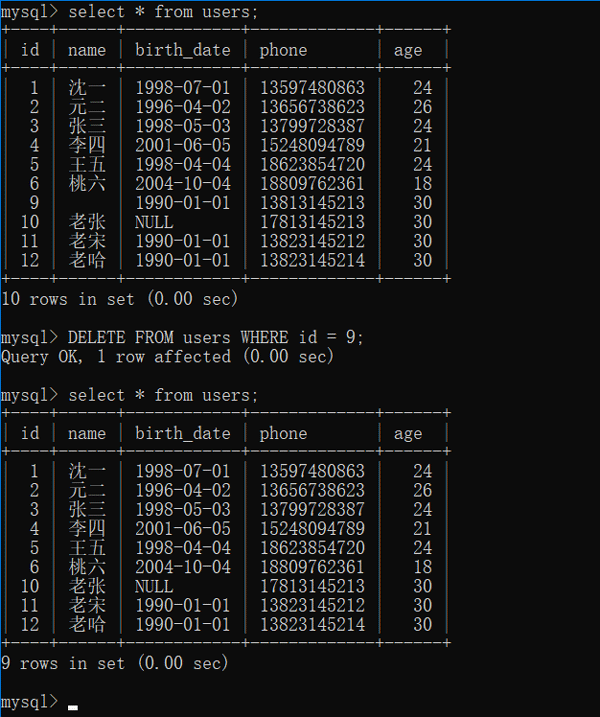Click the DELETE FROM users WHERE id = 9 command
This screenshot has width=600, height=717.
click(x=215, y=337)
